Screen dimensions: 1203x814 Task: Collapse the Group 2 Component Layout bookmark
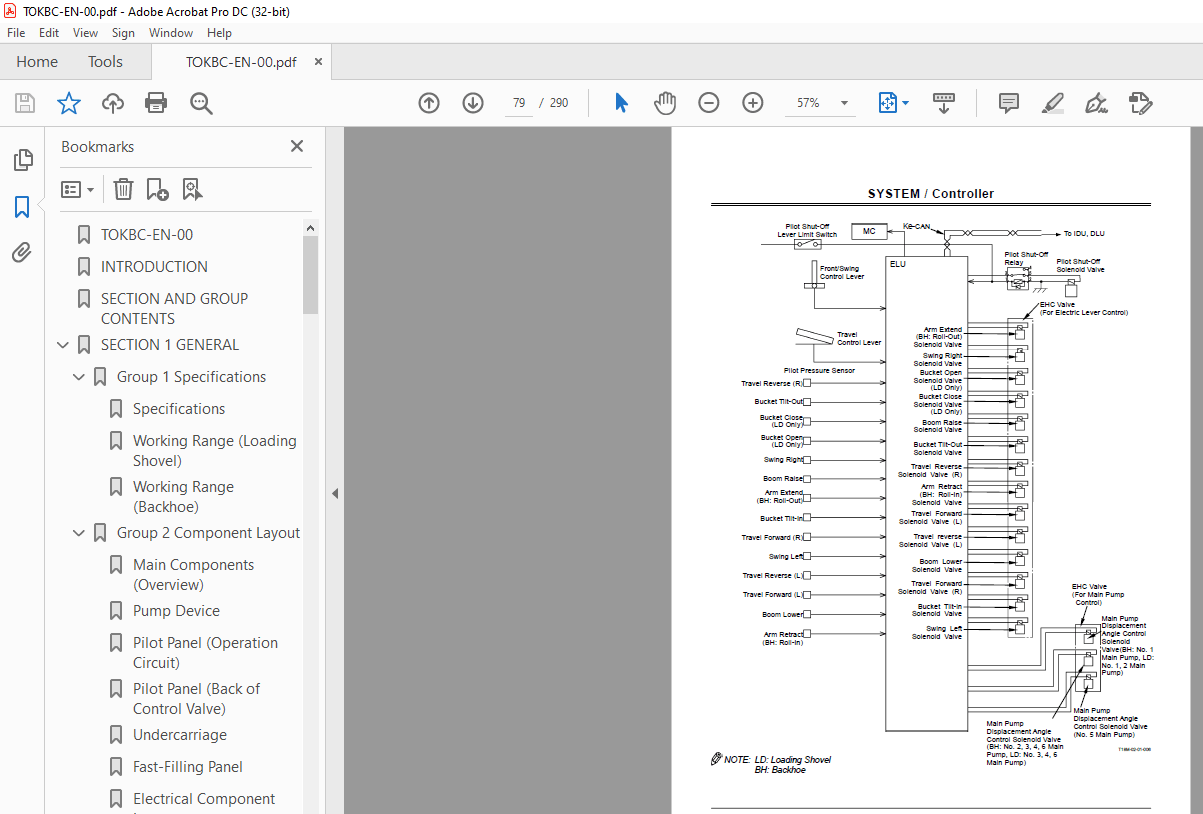click(78, 533)
